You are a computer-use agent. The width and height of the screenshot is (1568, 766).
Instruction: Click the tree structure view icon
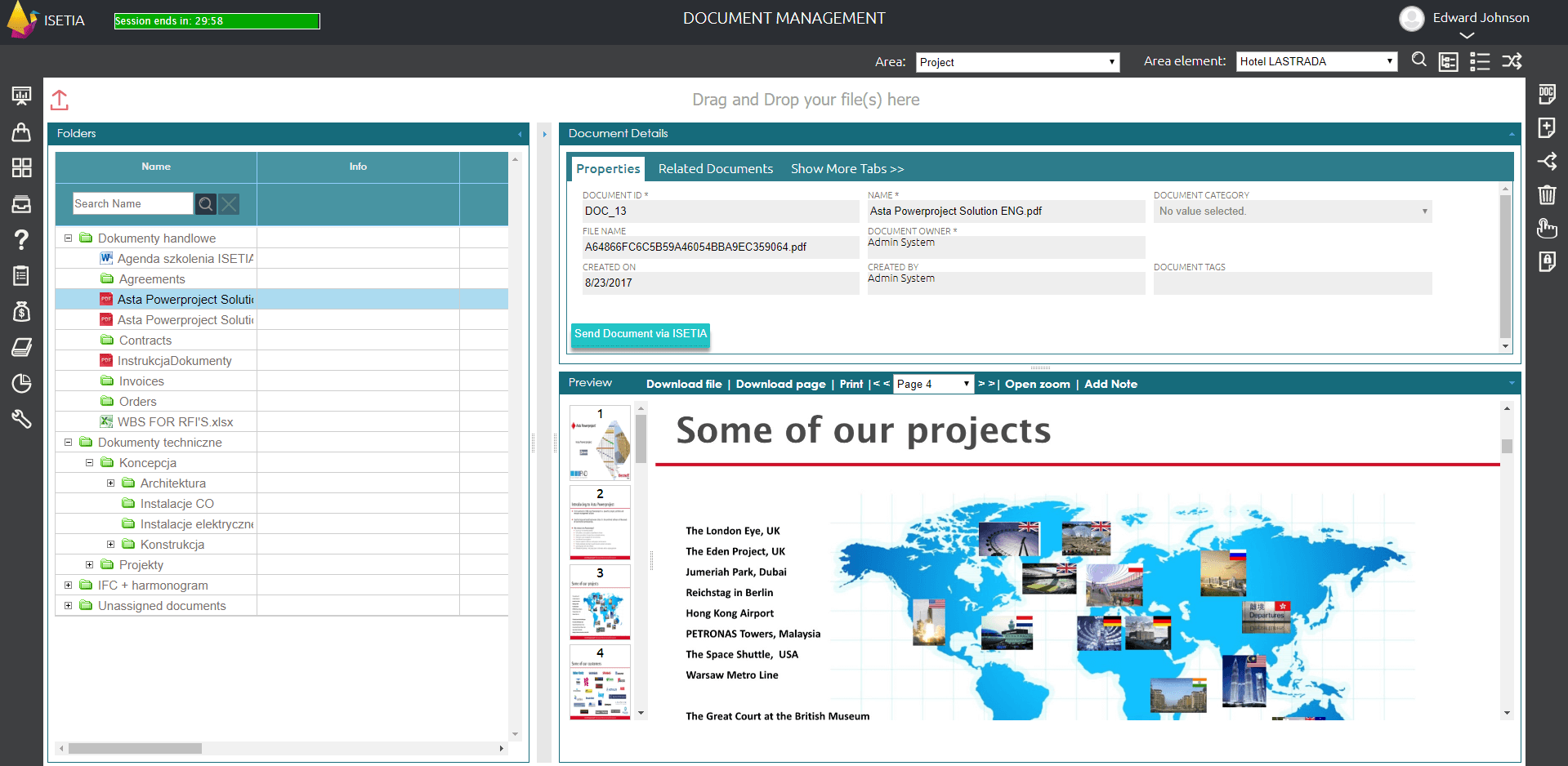coord(1449,61)
